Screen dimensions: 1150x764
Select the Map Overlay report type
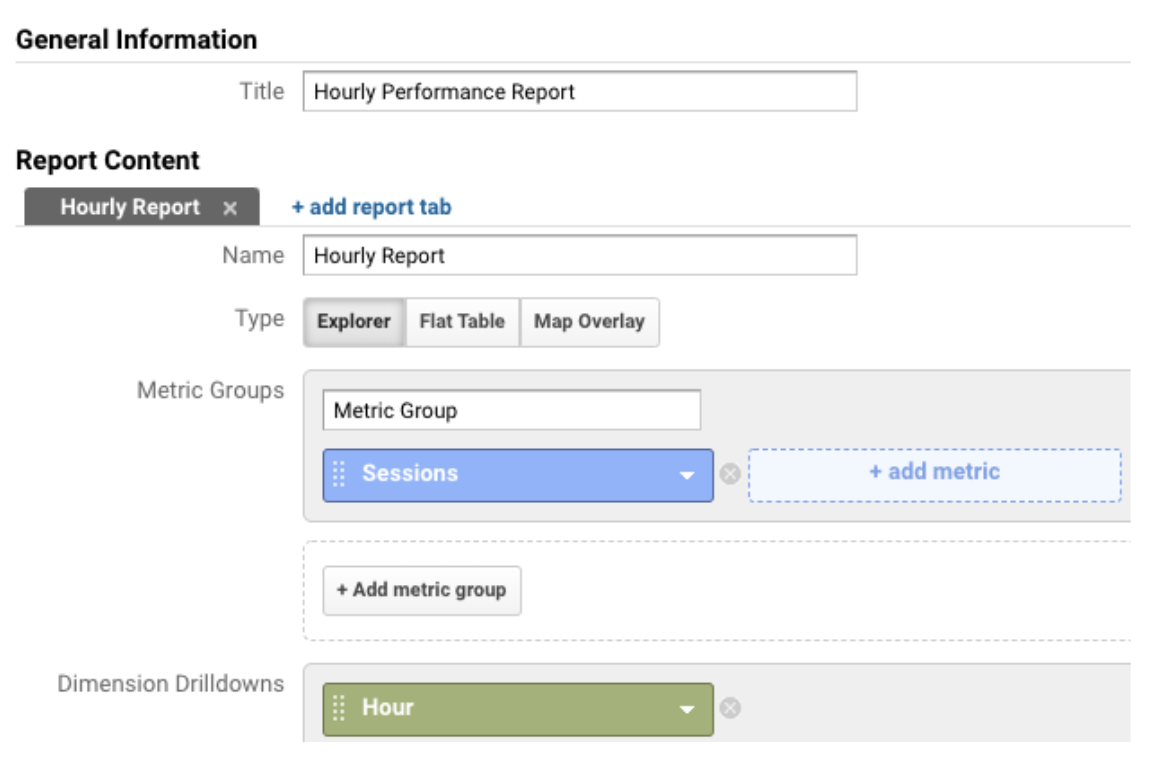click(x=589, y=322)
